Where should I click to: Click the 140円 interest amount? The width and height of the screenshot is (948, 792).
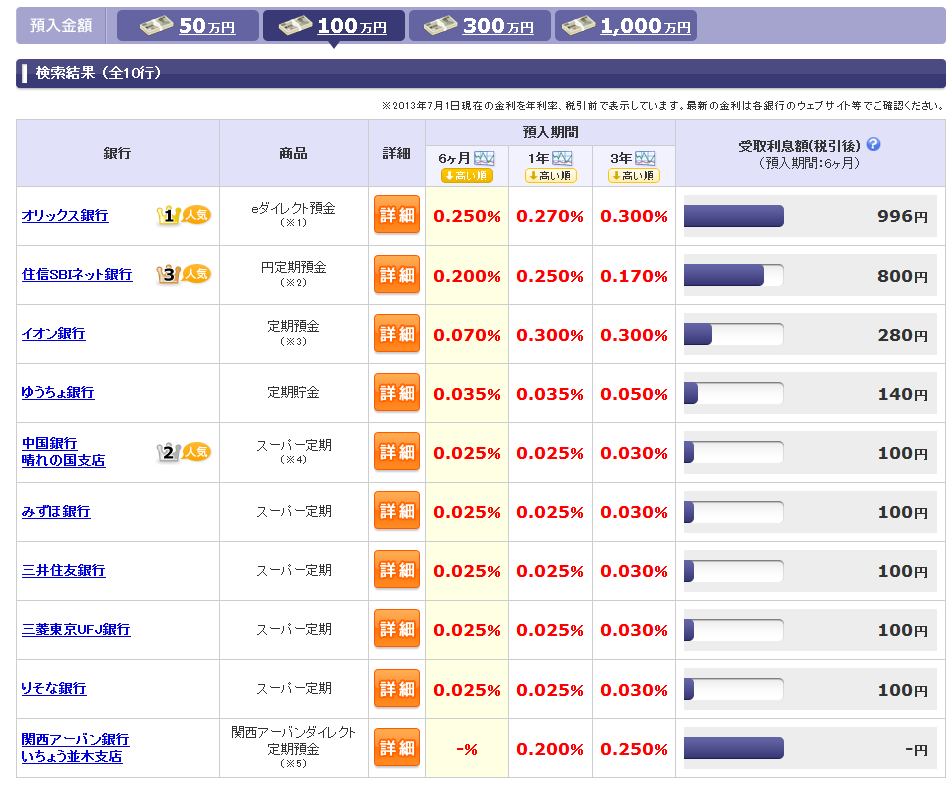pos(903,394)
